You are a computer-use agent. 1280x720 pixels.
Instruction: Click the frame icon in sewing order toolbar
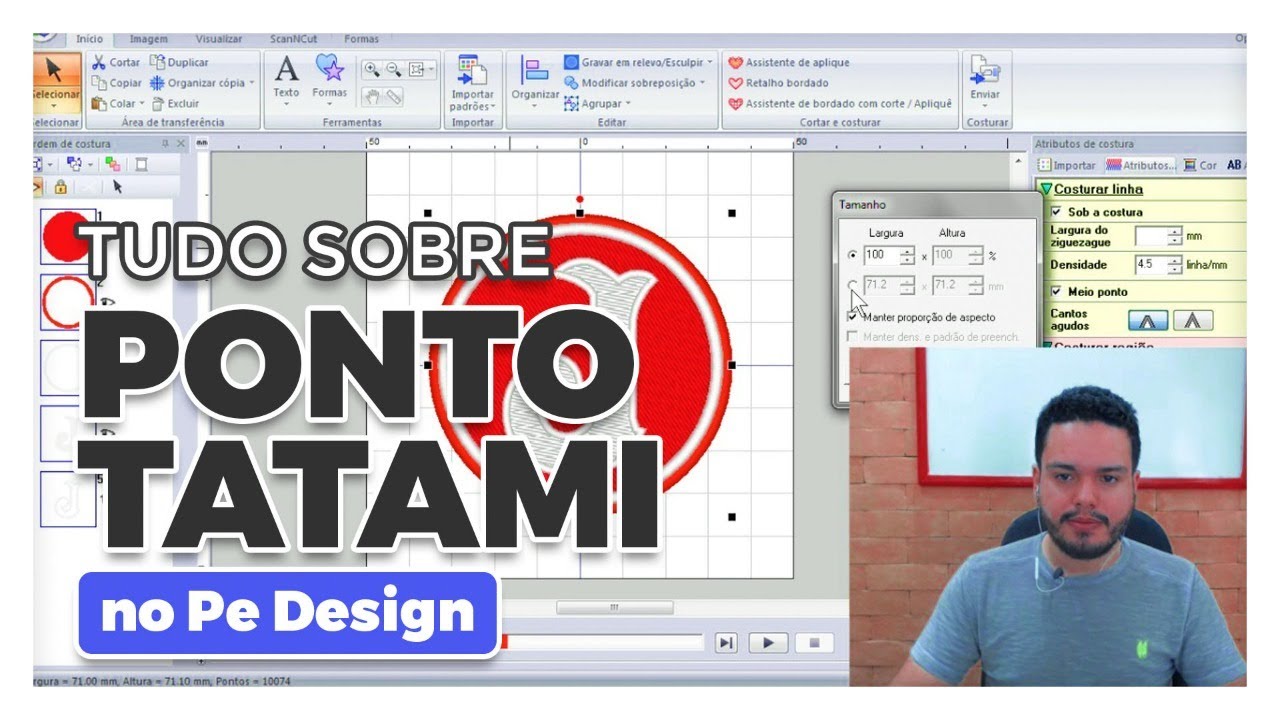141,164
